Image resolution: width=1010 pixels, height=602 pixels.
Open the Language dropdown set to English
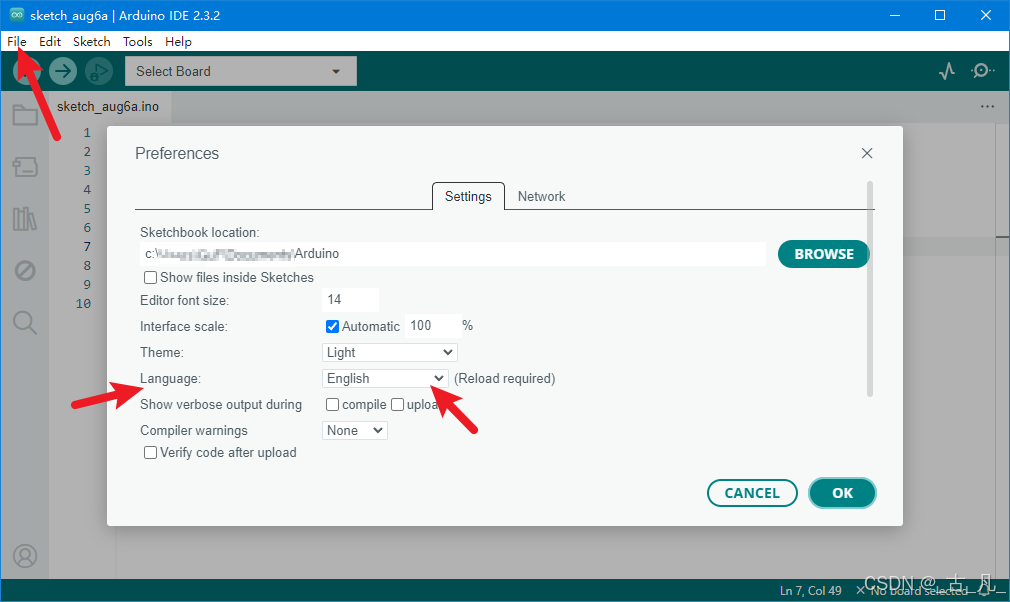(385, 379)
